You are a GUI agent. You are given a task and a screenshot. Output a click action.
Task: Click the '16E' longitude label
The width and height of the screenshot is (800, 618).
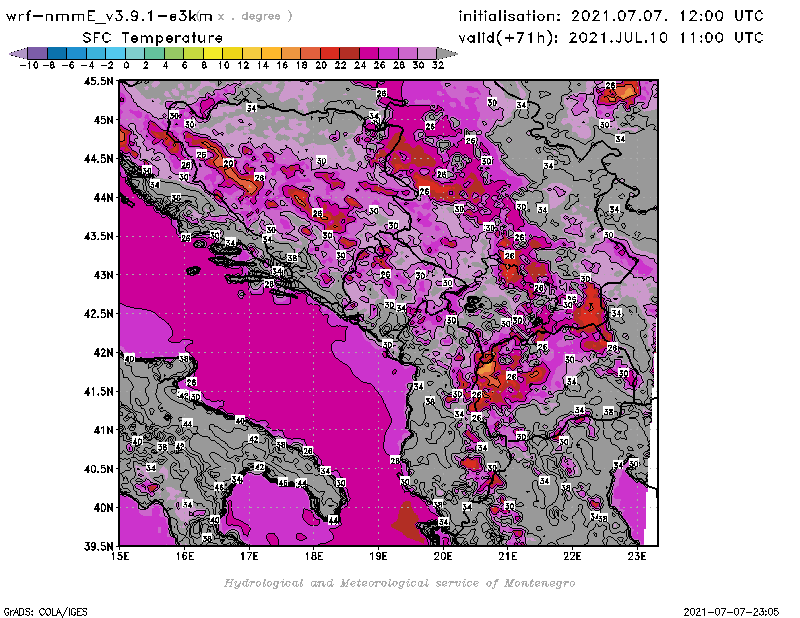[x=185, y=556]
